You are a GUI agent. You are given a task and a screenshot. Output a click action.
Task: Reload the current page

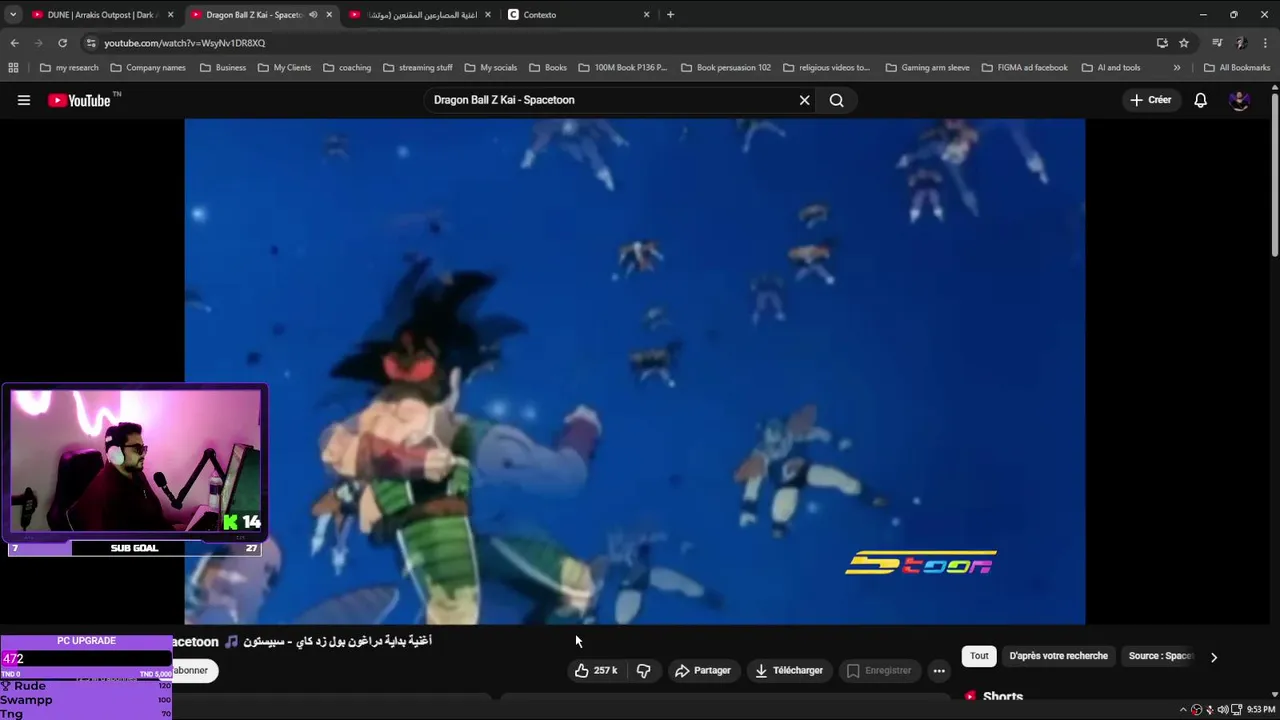pos(62,43)
